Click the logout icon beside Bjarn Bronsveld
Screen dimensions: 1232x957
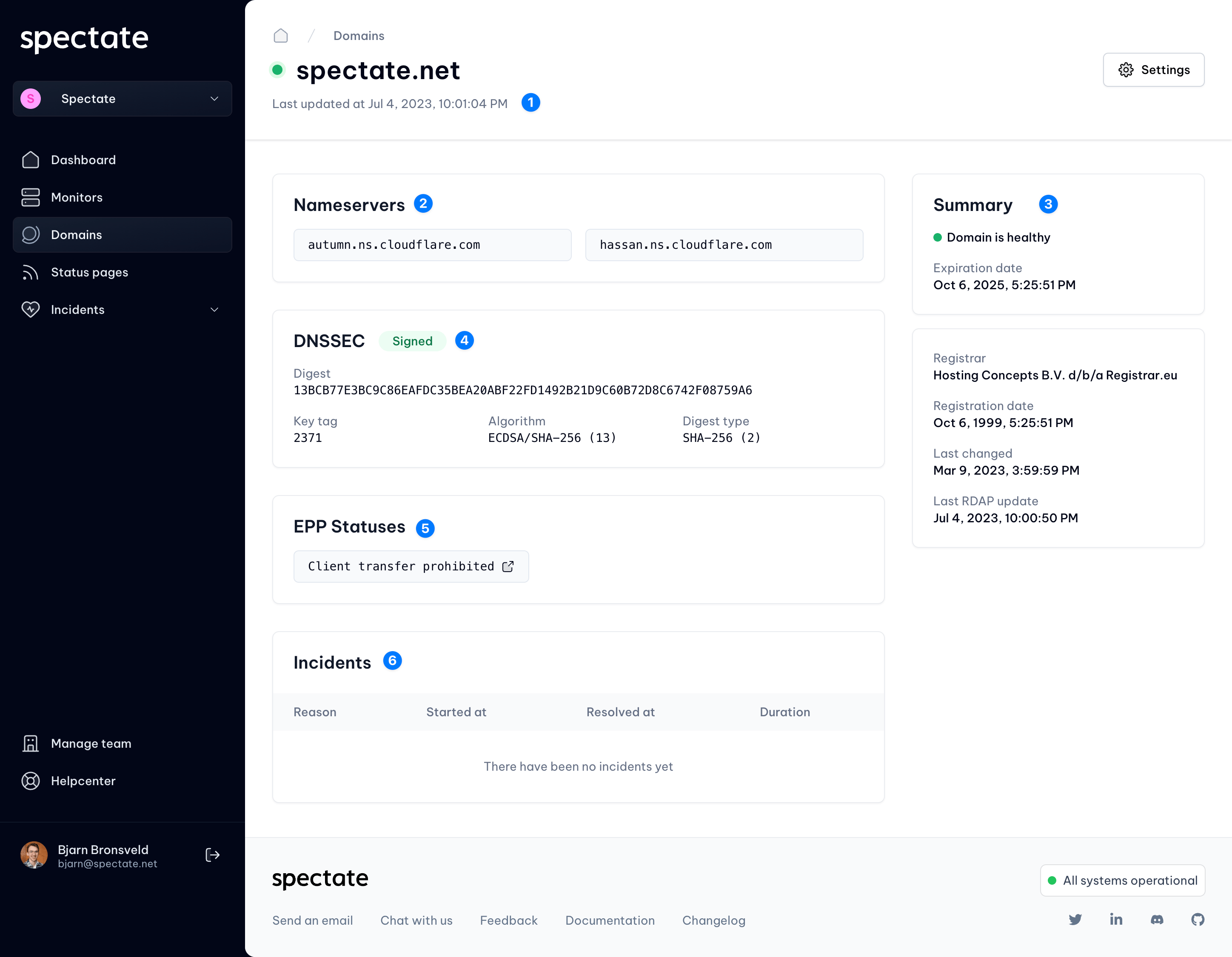(x=213, y=855)
